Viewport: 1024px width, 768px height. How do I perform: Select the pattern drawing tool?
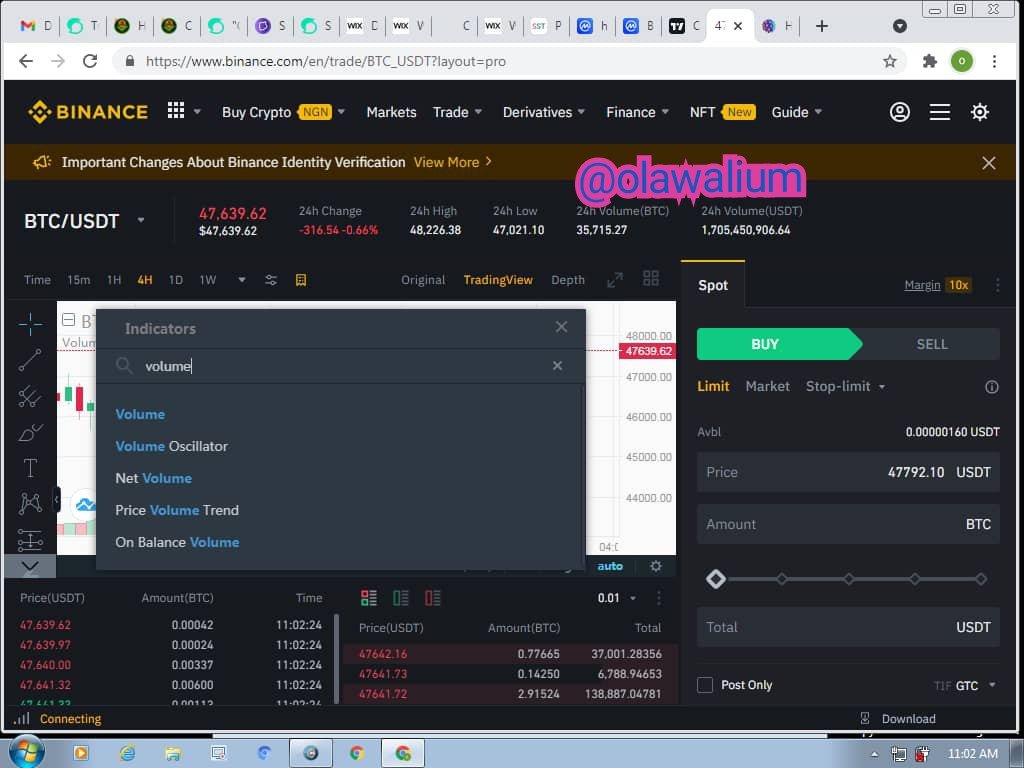[30, 503]
